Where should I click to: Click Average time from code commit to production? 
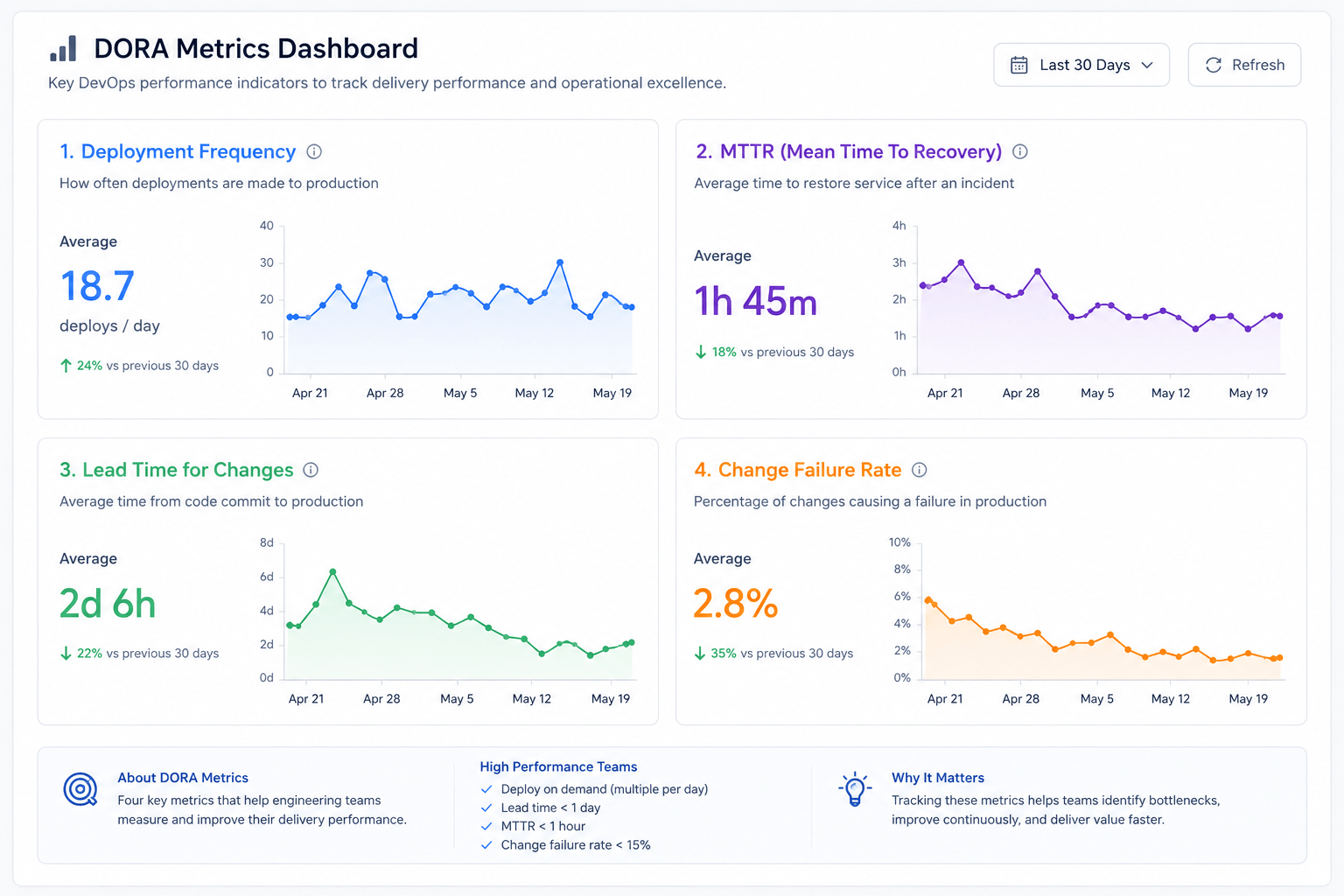point(211,501)
